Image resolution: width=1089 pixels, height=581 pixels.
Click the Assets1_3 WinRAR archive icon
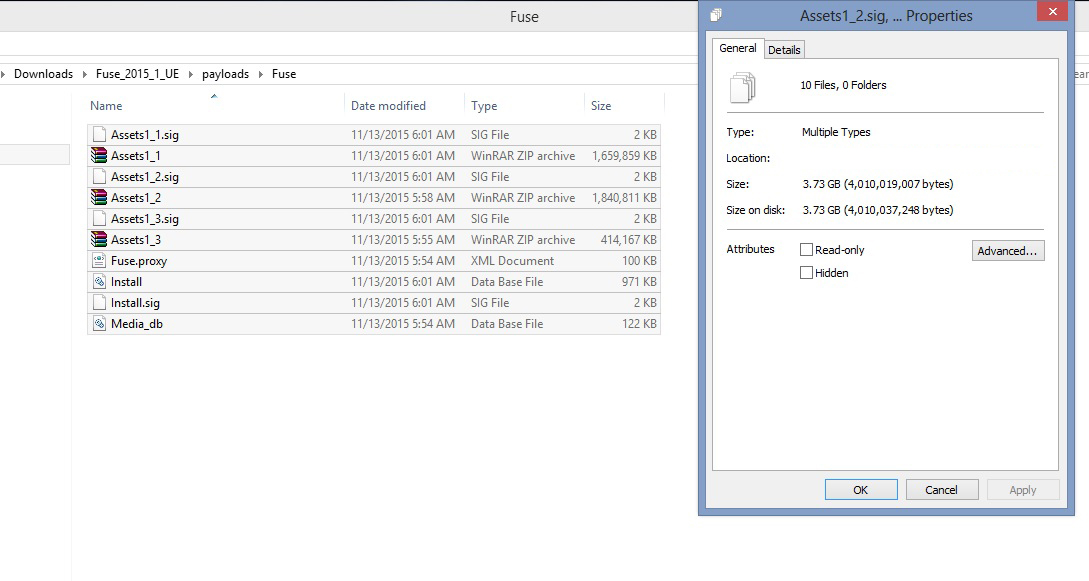(x=99, y=239)
